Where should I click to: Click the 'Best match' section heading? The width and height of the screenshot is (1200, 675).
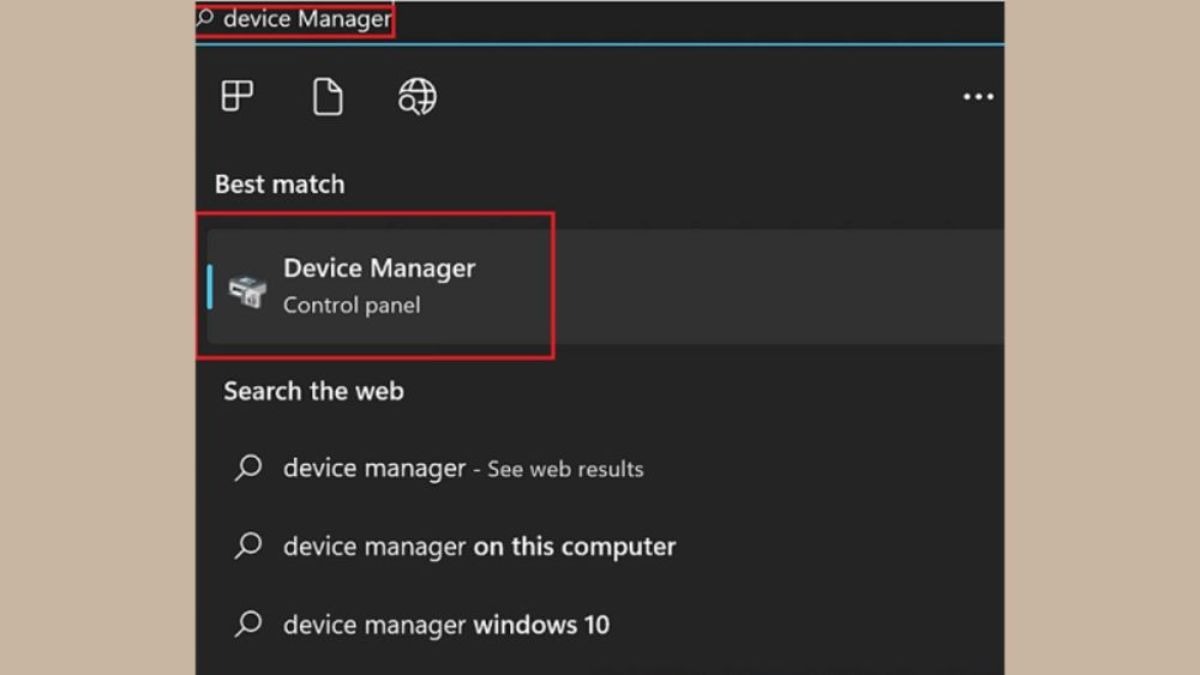(x=279, y=185)
